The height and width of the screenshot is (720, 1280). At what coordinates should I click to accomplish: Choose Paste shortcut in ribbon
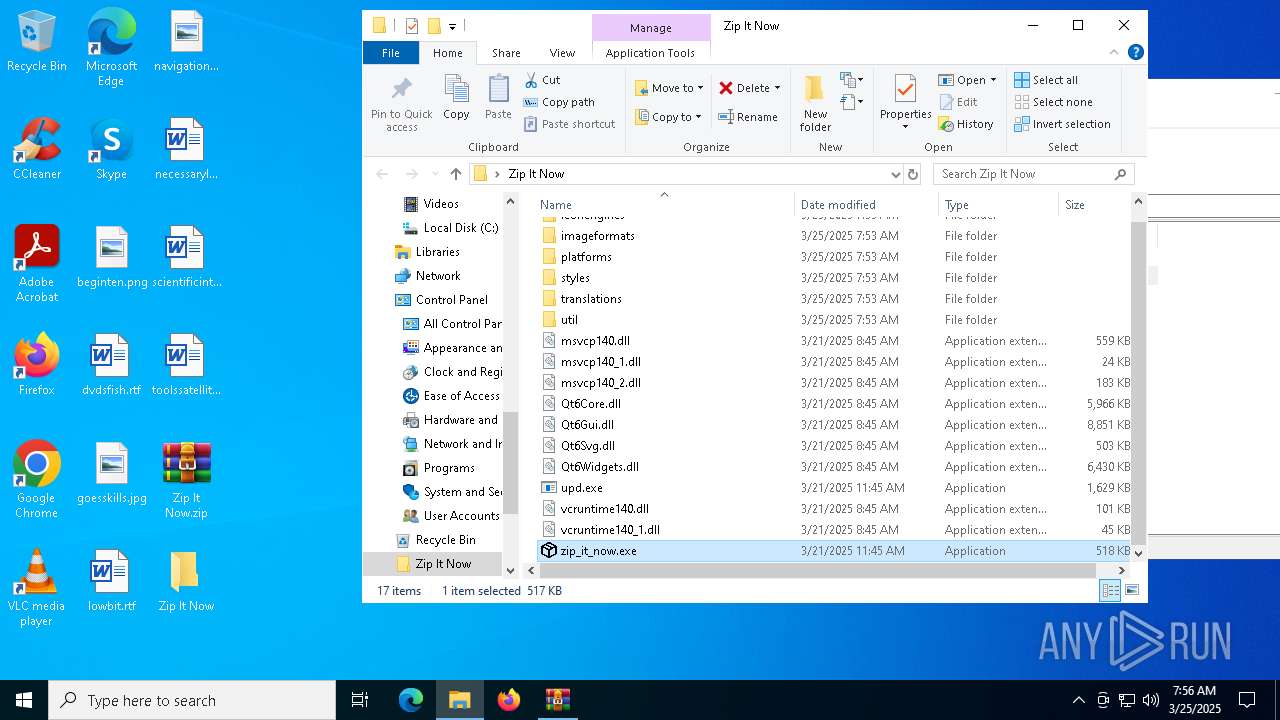click(568, 124)
